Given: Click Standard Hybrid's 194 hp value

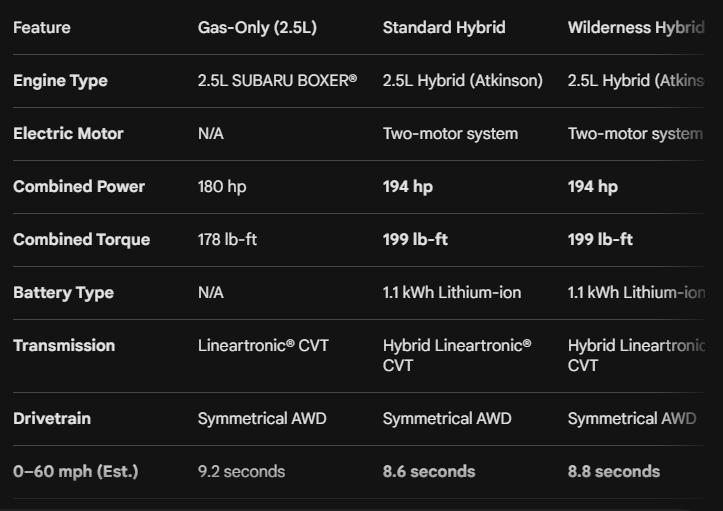Looking at the screenshot, I should click(408, 187).
